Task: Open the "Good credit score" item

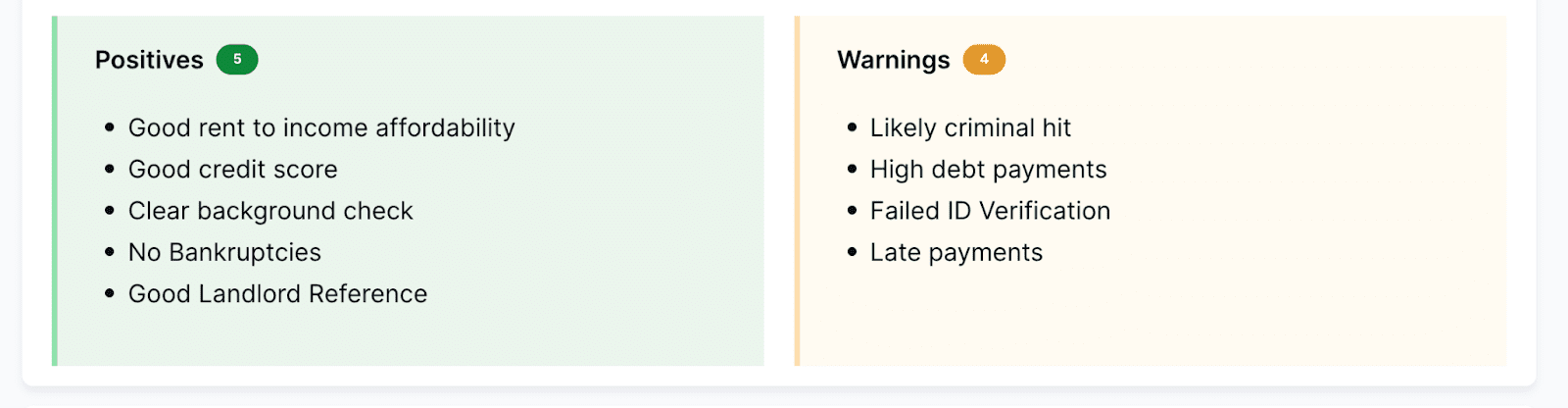Action: [x=232, y=170]
